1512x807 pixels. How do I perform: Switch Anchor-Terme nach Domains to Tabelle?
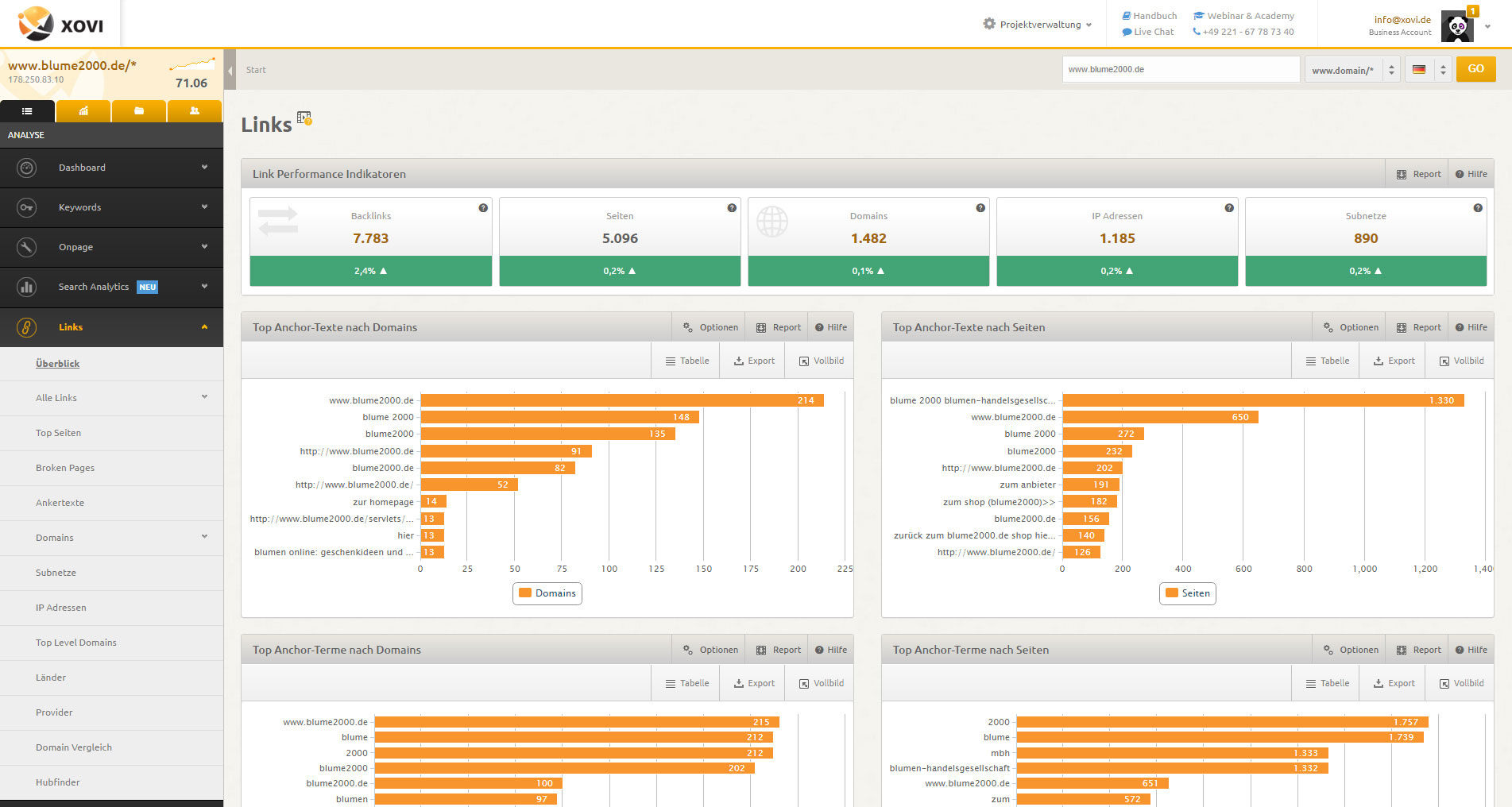tap(686, 683)
